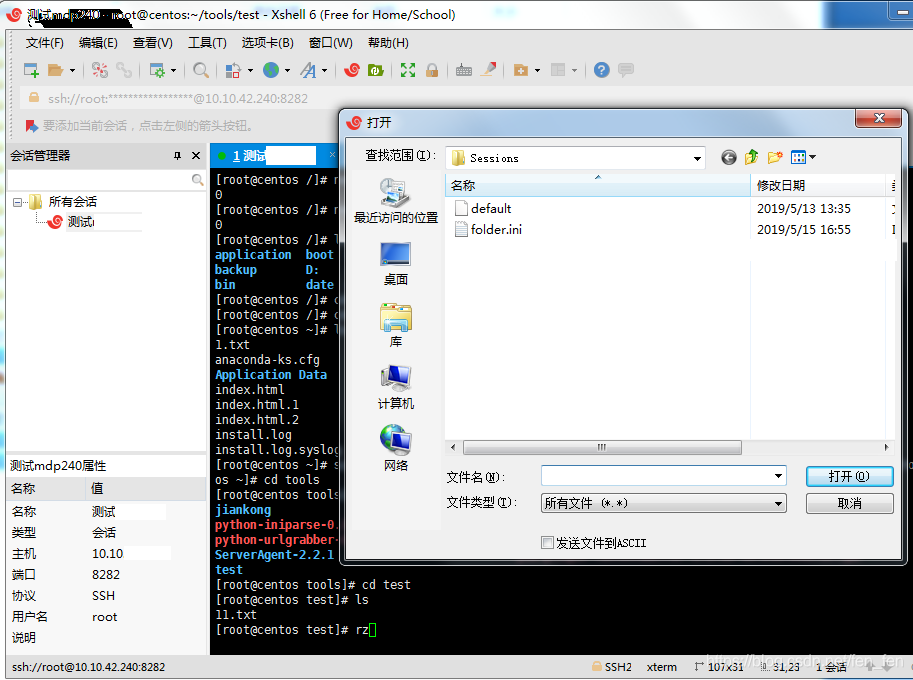Launch Xftp via green toolbar icon
The width and height of the screenshot is (913, 680).
(x=376, y=70)
